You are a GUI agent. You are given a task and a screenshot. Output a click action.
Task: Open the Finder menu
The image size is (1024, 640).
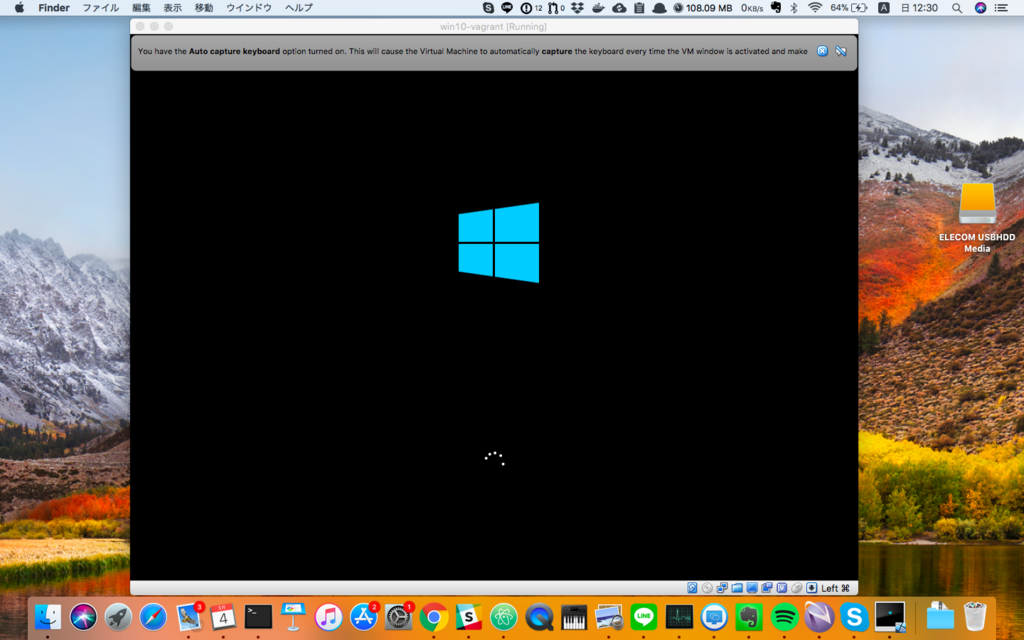[x=54, y=8]
